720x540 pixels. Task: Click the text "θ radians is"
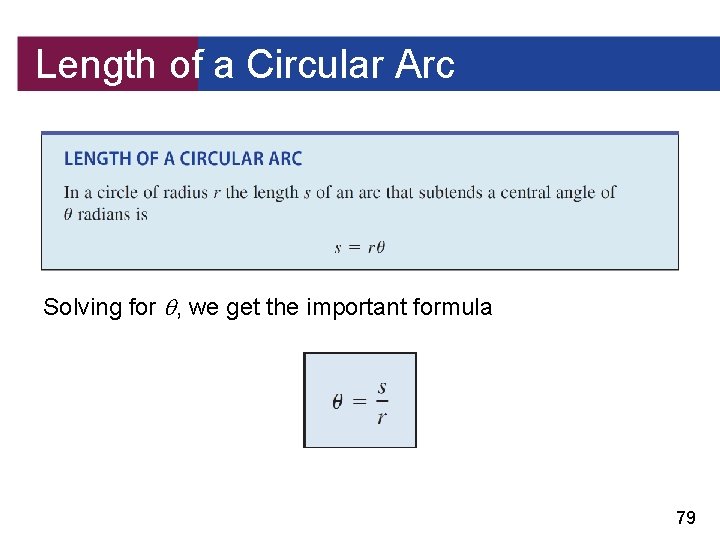tap(106, 214)
